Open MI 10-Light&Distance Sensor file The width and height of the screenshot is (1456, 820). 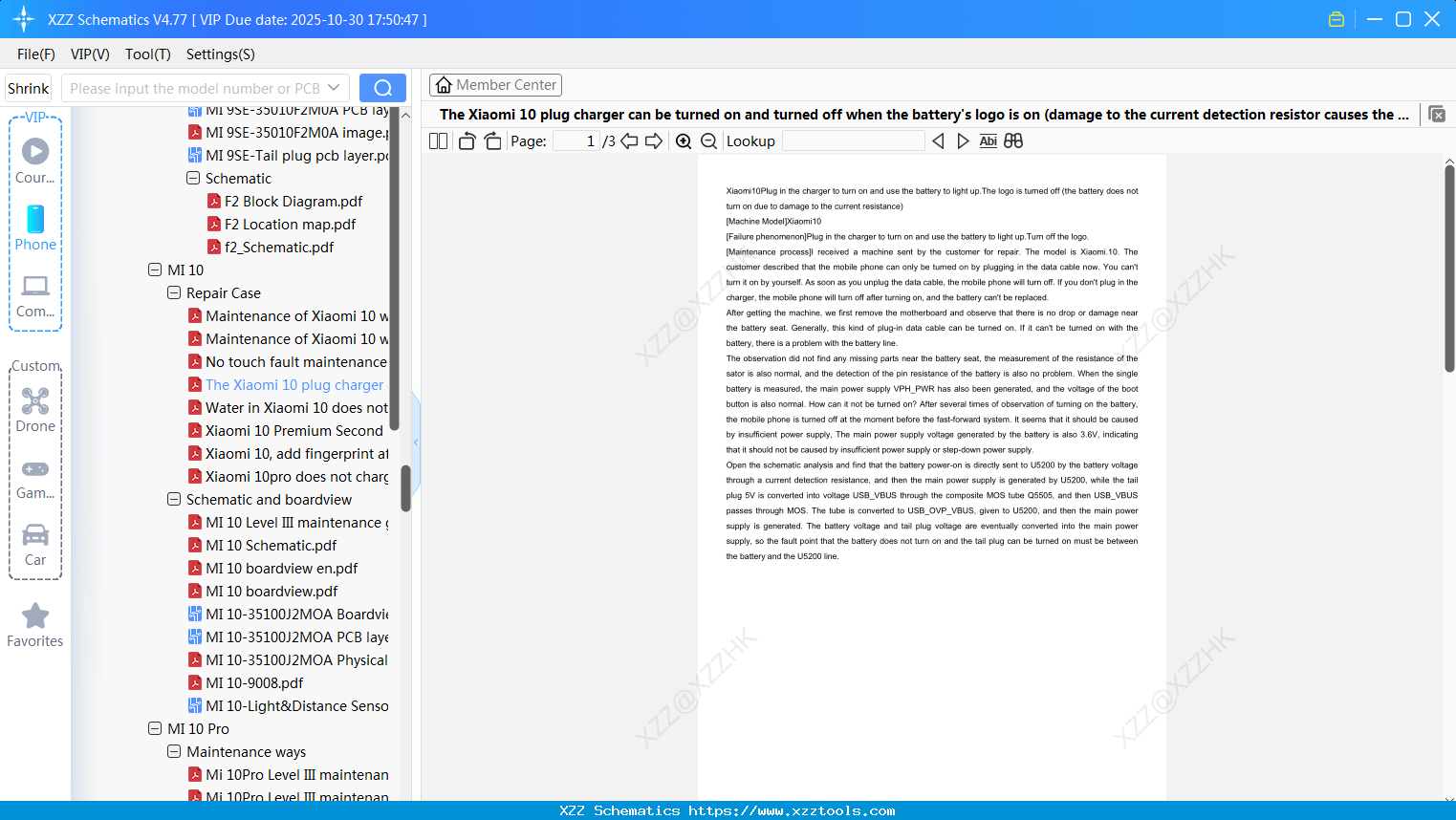click(x=296, y=706)
